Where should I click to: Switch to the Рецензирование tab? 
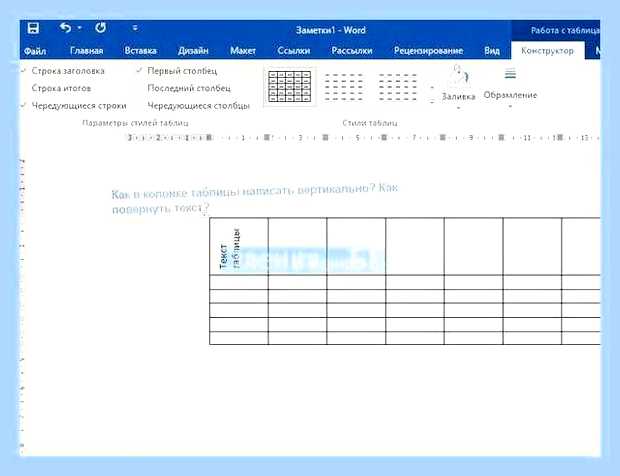click(428, 51)
